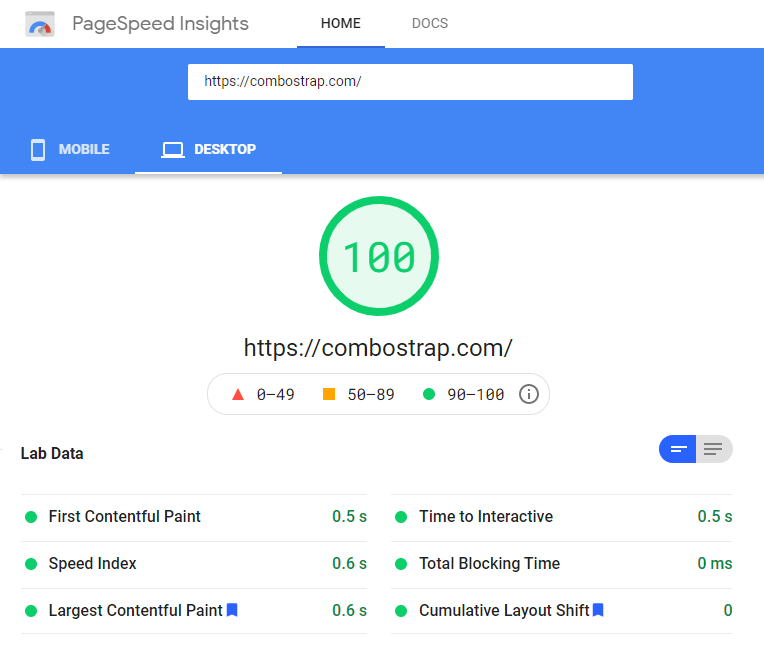This screenshot has width=764, height=651.
Task: Switch to the expanded metrics view toggle
Action: point(713,449)
